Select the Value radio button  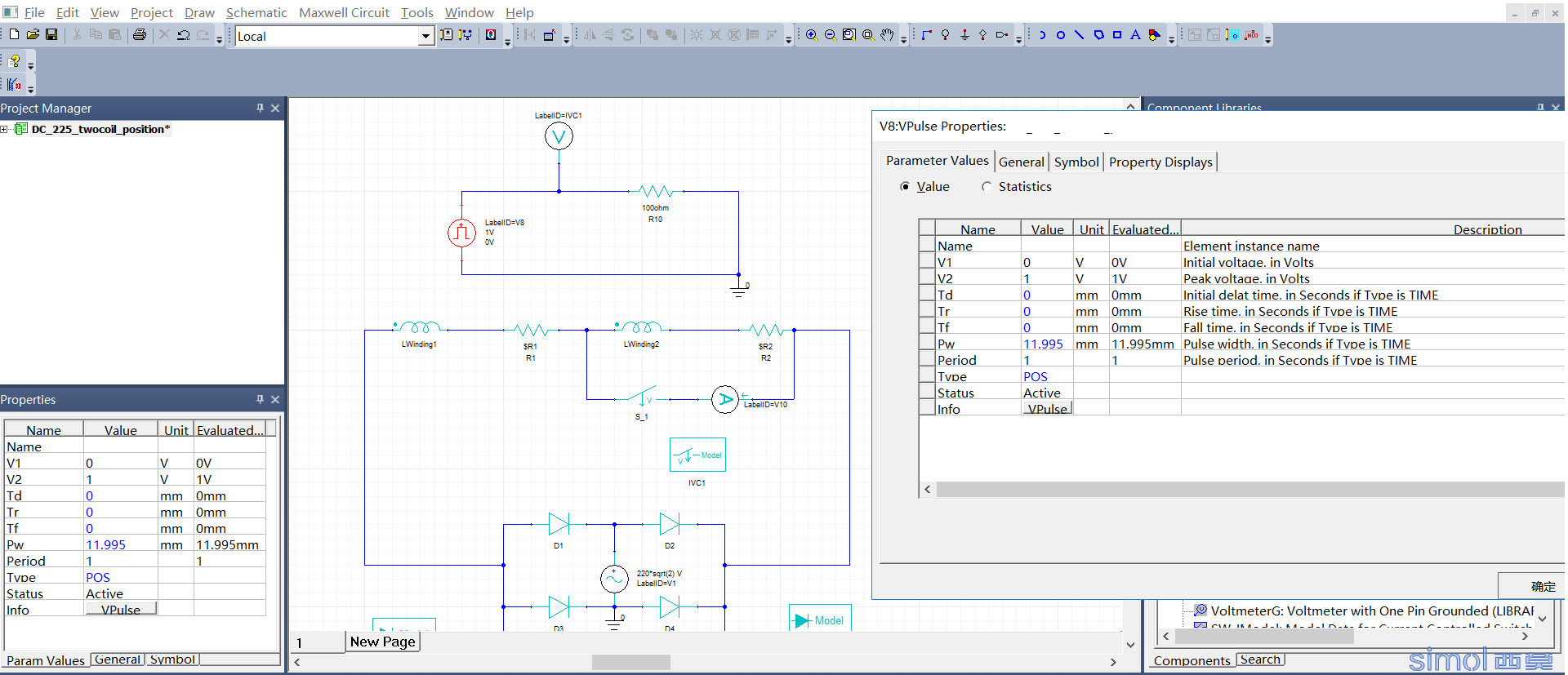tap(905, 186)
